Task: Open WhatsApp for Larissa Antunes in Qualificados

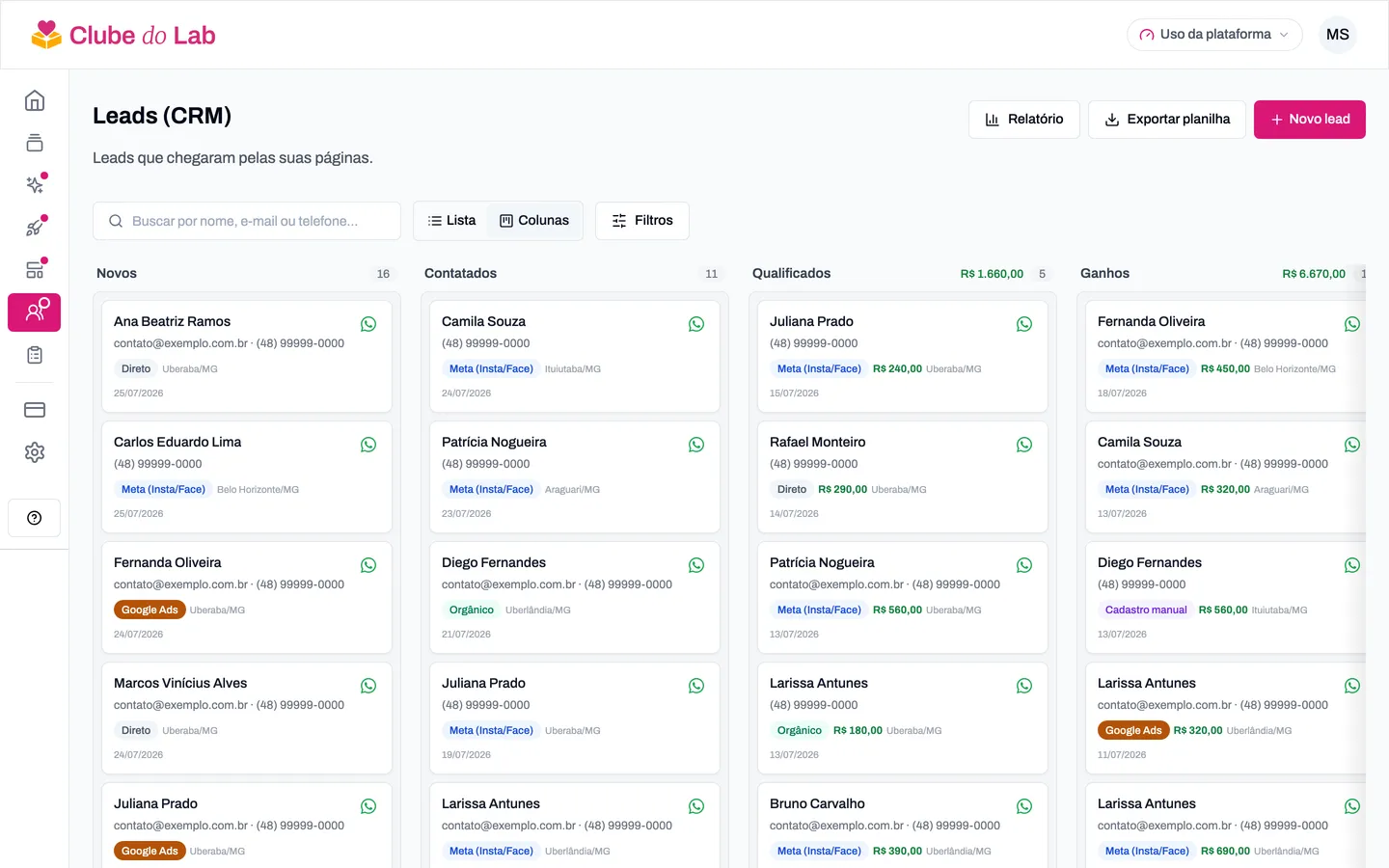Action: click(x=1024, y=686)
